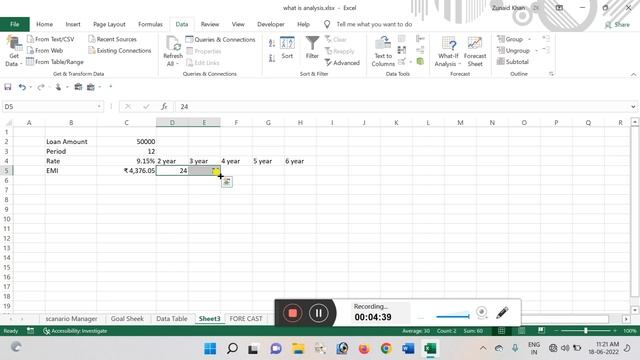Open Data Table sheet tab
The height and width of the screenshot is (360, 640).
point(172,319)
